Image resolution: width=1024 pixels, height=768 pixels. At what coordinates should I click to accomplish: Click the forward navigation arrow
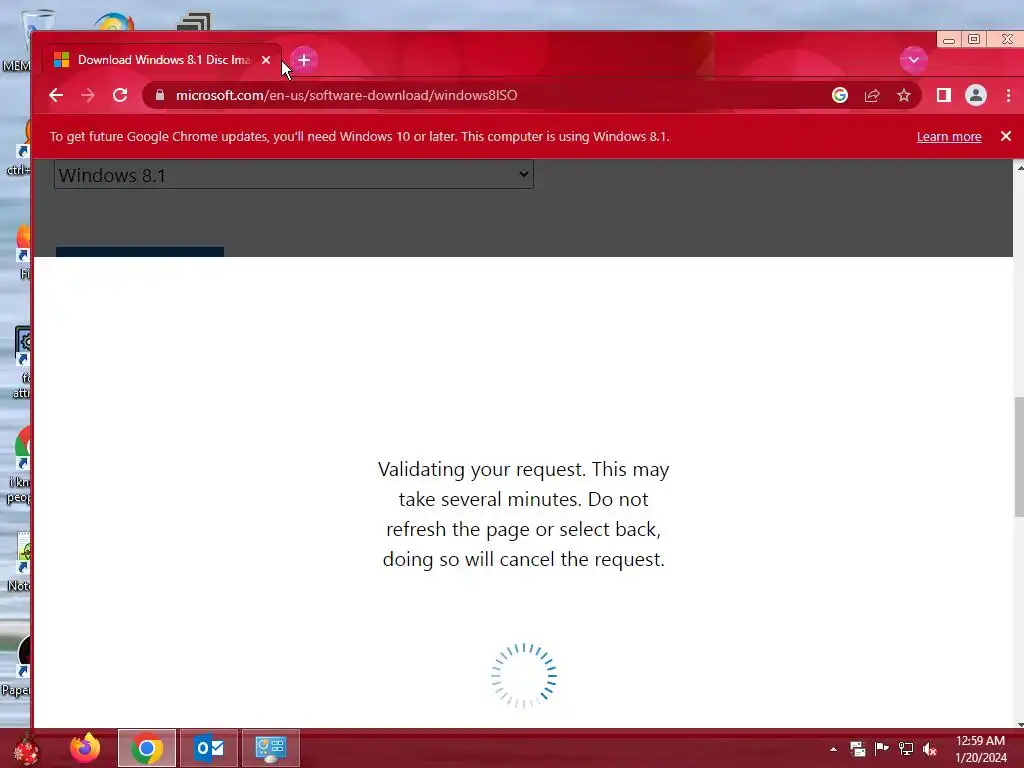pos(88,95)
